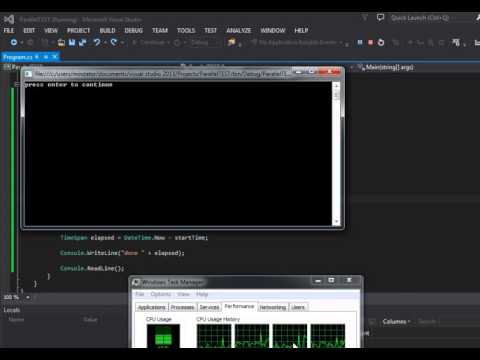Screen dimensions: 480x360
Task: Open Task Manager View menu
Action: click(183, 294)
